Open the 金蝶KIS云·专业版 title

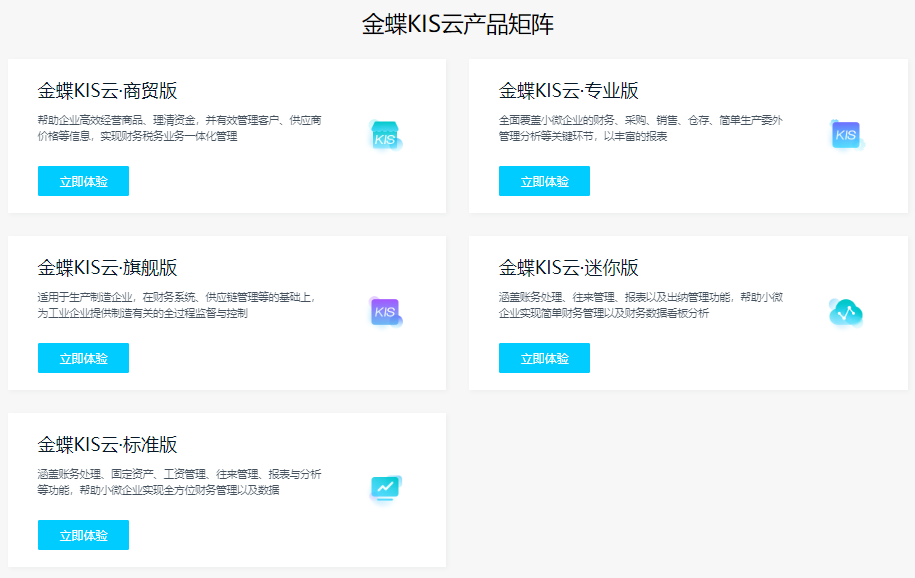(568, 90)
